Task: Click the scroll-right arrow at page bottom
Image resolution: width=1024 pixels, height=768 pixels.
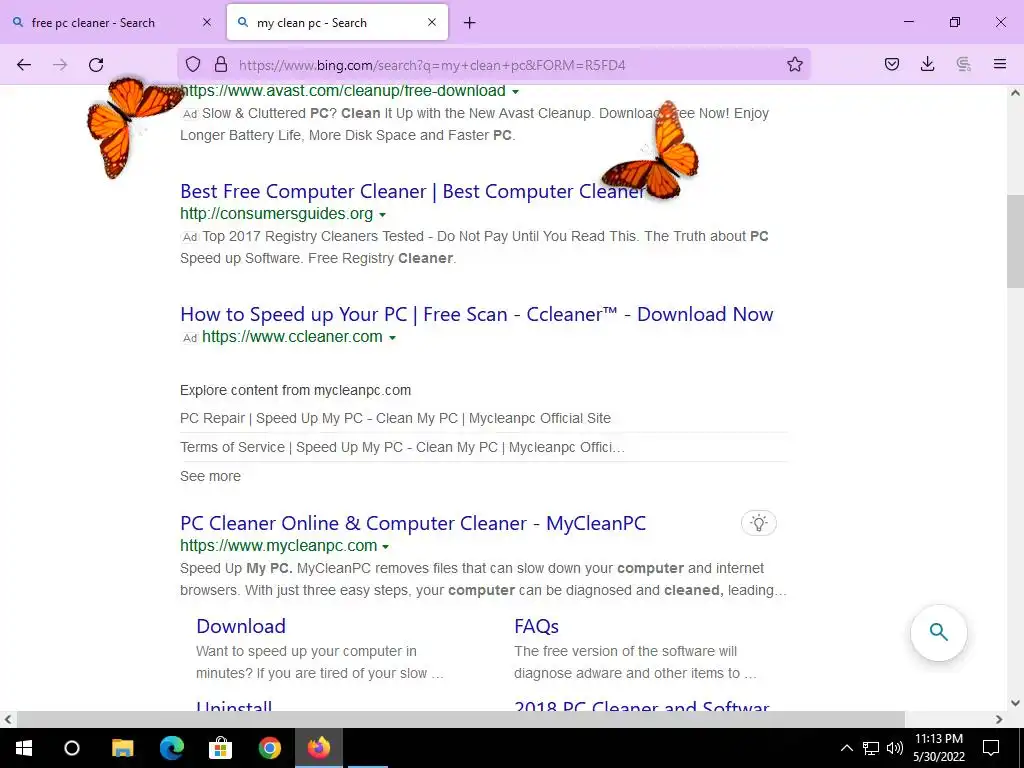Action: 999,719
